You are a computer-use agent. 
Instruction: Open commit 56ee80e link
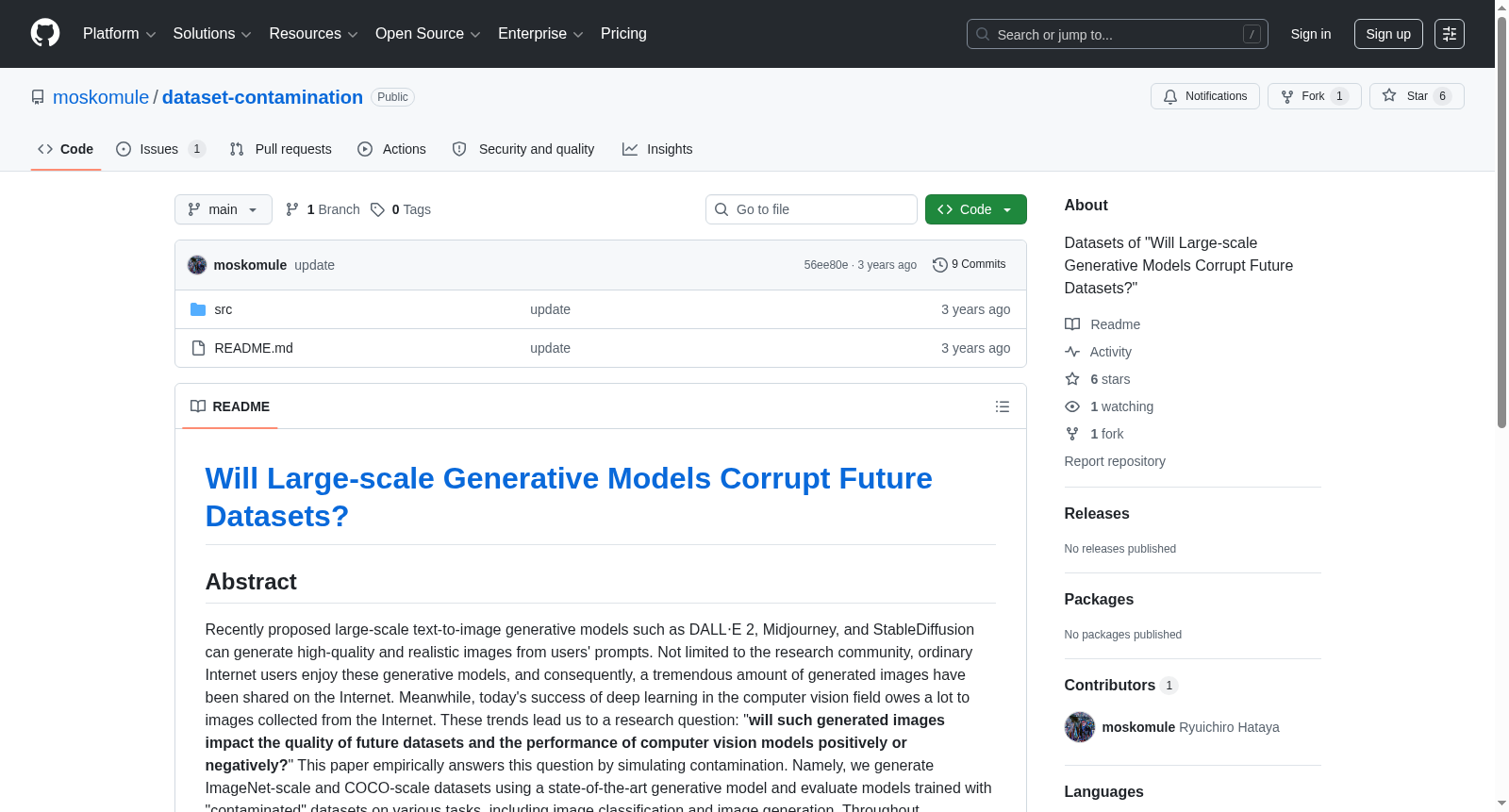[826, 265]
